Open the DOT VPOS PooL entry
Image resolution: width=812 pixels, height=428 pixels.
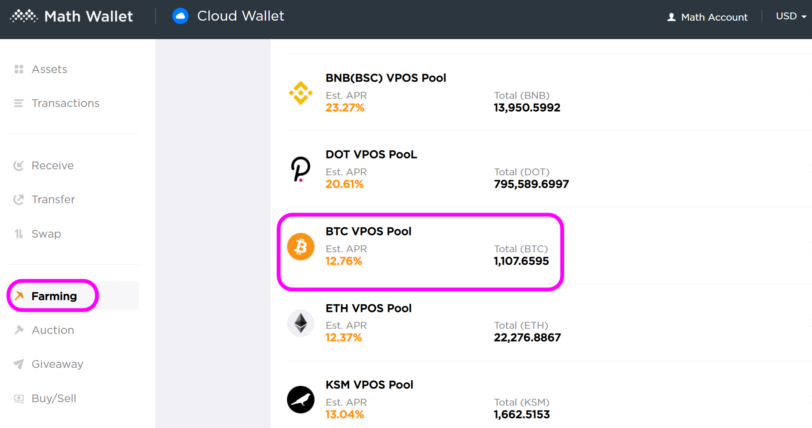click(541, 169)
